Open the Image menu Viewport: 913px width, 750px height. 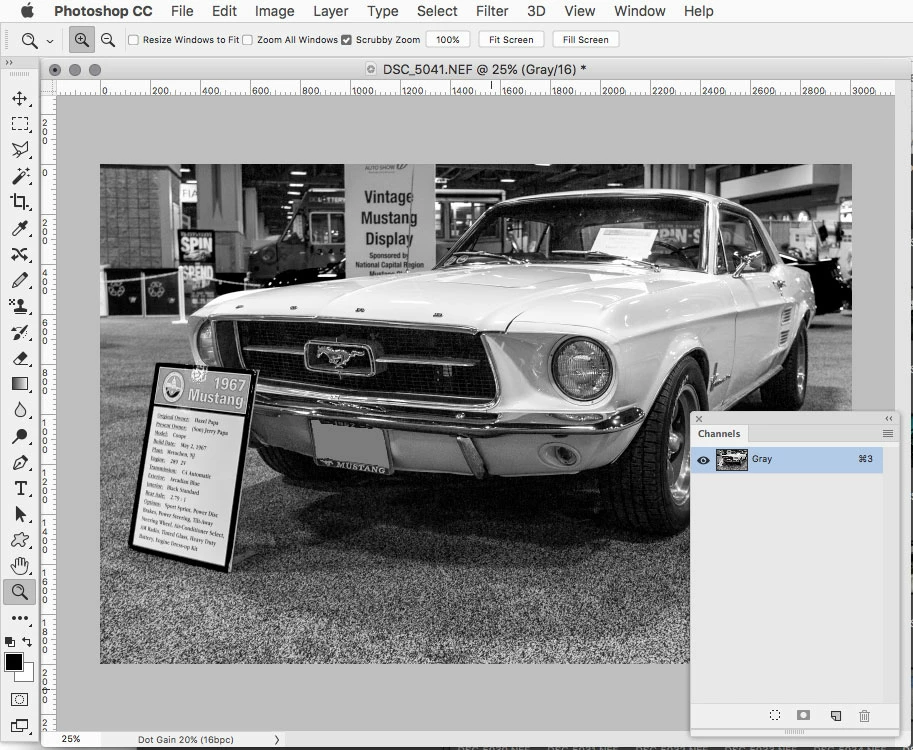click(x=274, y=11)
